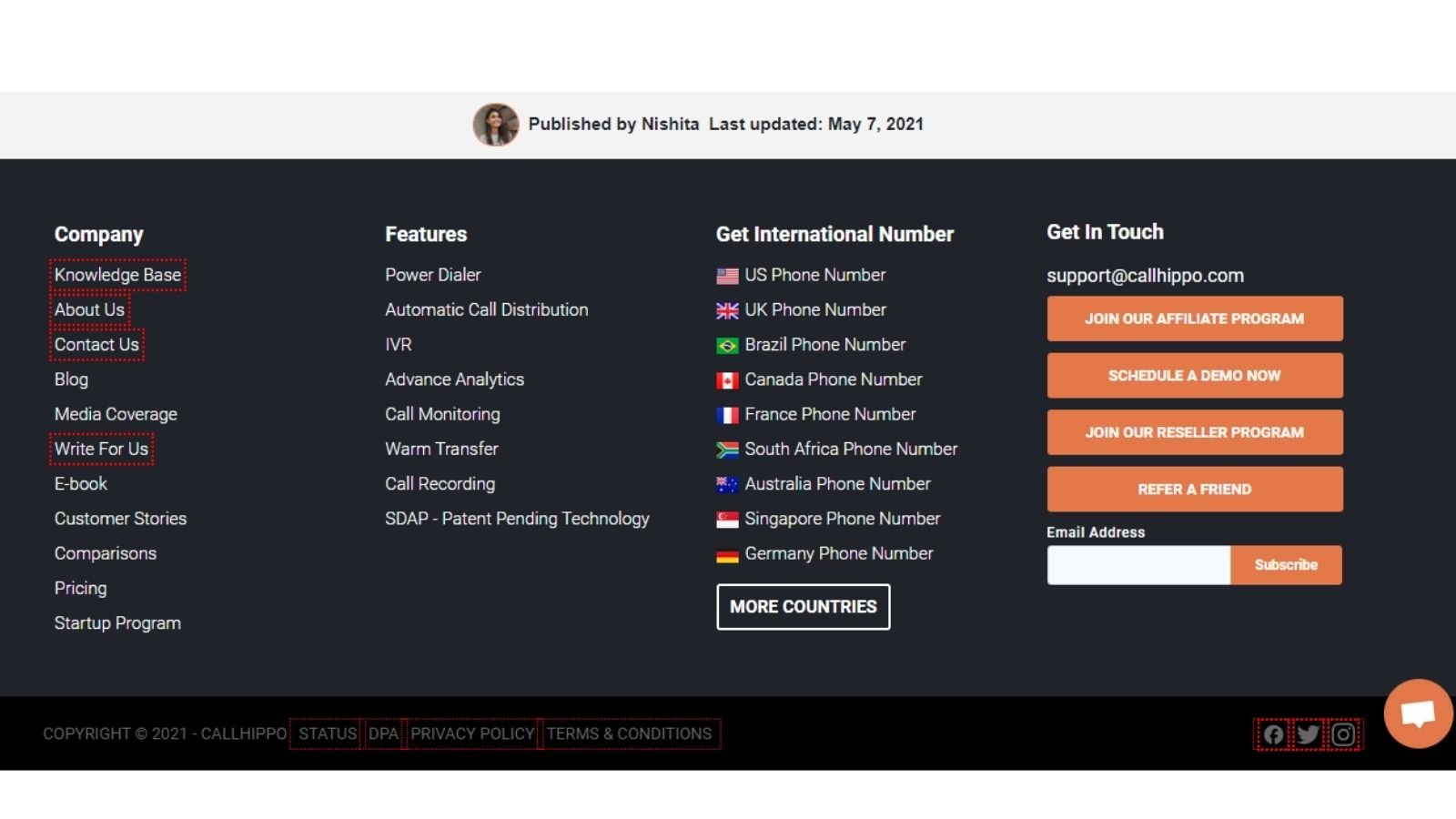Open Call Monitoring link
The image size is (1456, 819).
(x=442, y=414)
